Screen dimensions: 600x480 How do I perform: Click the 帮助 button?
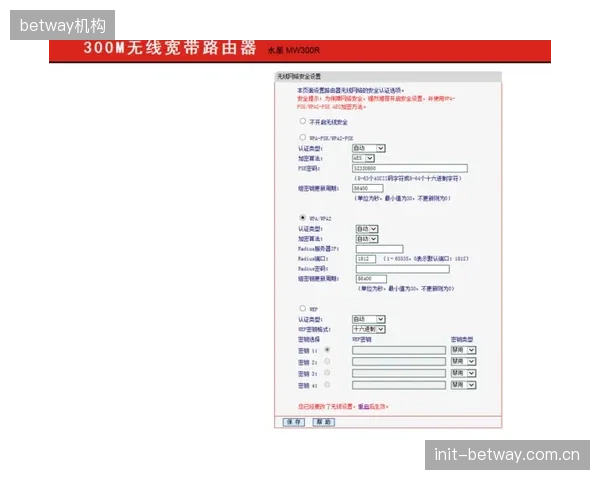324,422
